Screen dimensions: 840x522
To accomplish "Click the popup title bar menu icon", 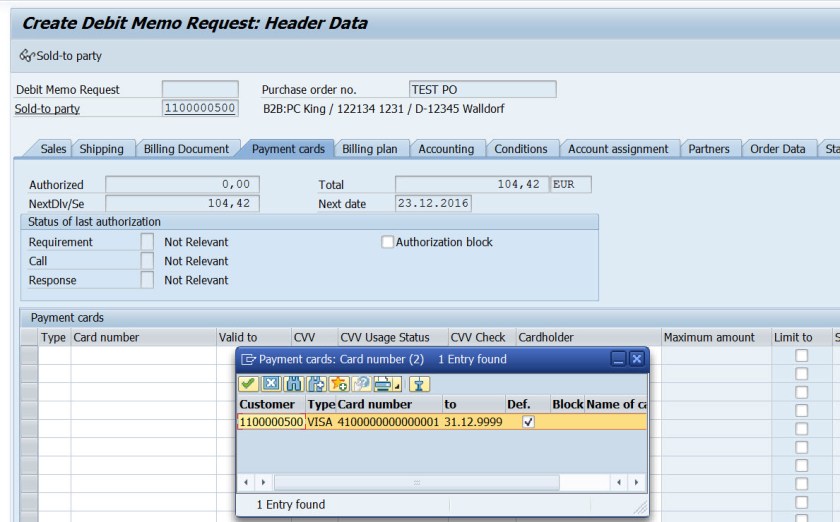I will click(x=248, y=359).
